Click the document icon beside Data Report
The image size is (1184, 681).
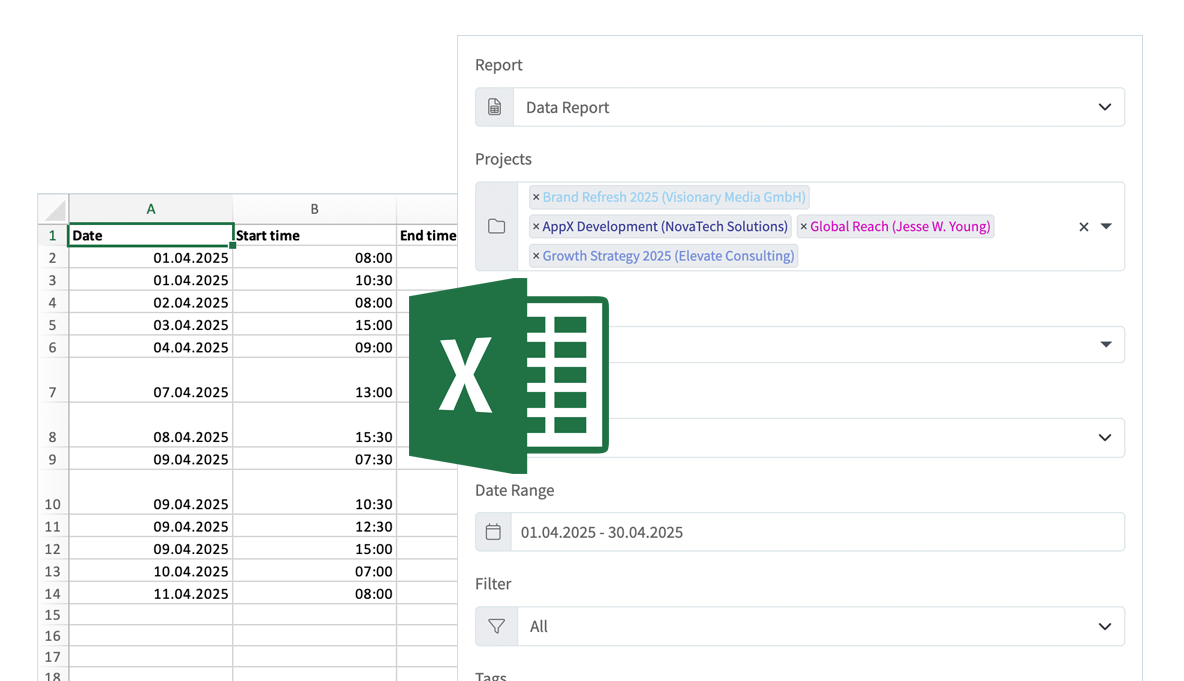tap(494, 106)
